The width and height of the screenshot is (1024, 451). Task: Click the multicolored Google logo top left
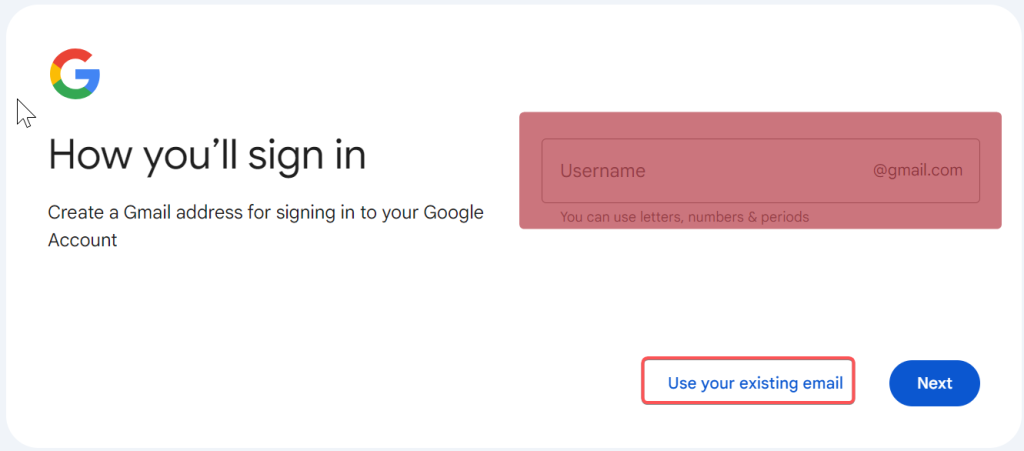[x=75, y=74]
